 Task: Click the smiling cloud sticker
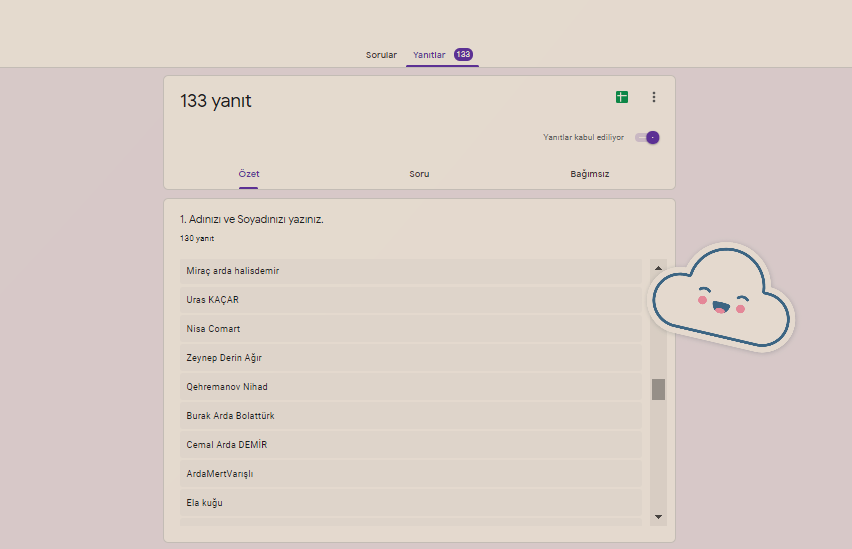coord(720,297)
